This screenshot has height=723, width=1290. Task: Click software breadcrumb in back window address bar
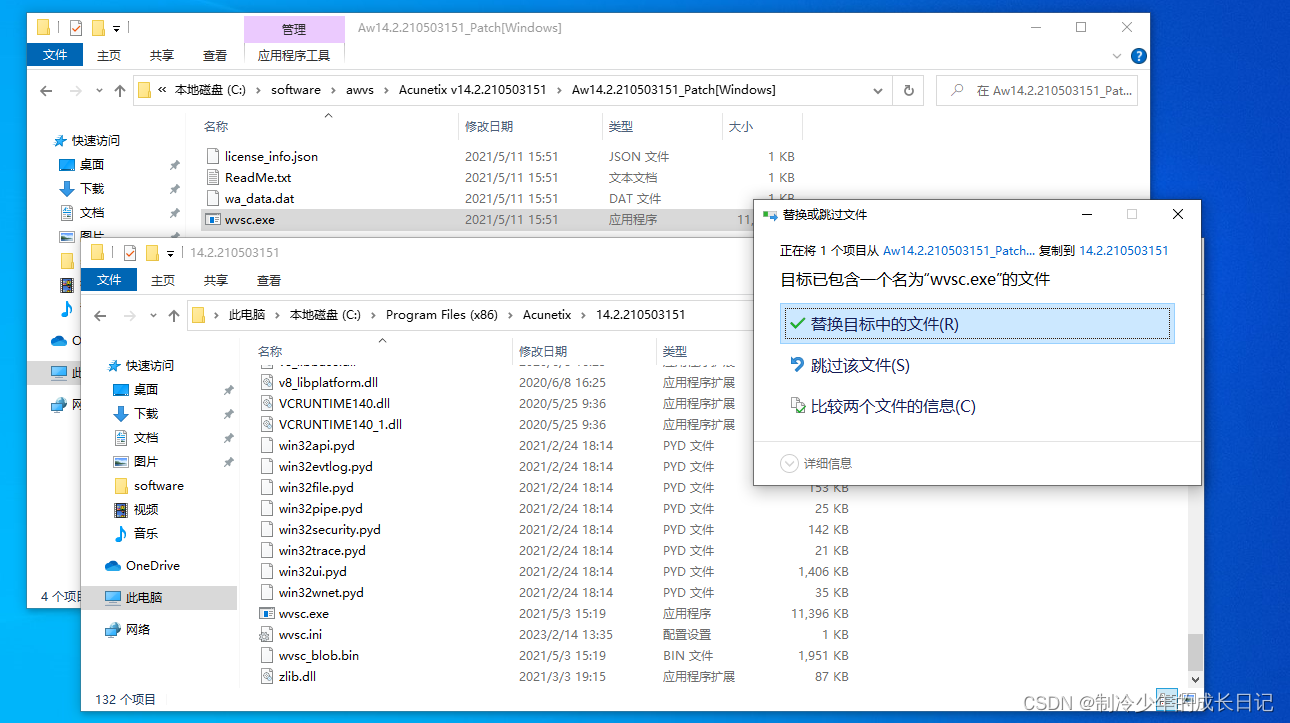point(296,90)
